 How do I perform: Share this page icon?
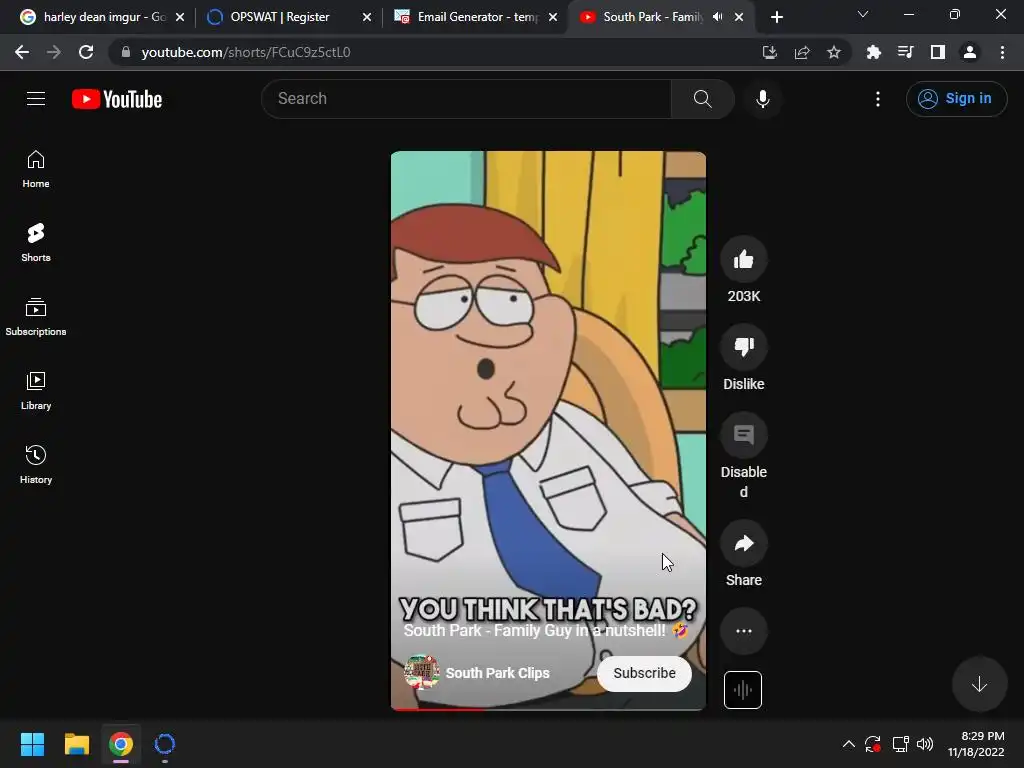tap(802, 52)
